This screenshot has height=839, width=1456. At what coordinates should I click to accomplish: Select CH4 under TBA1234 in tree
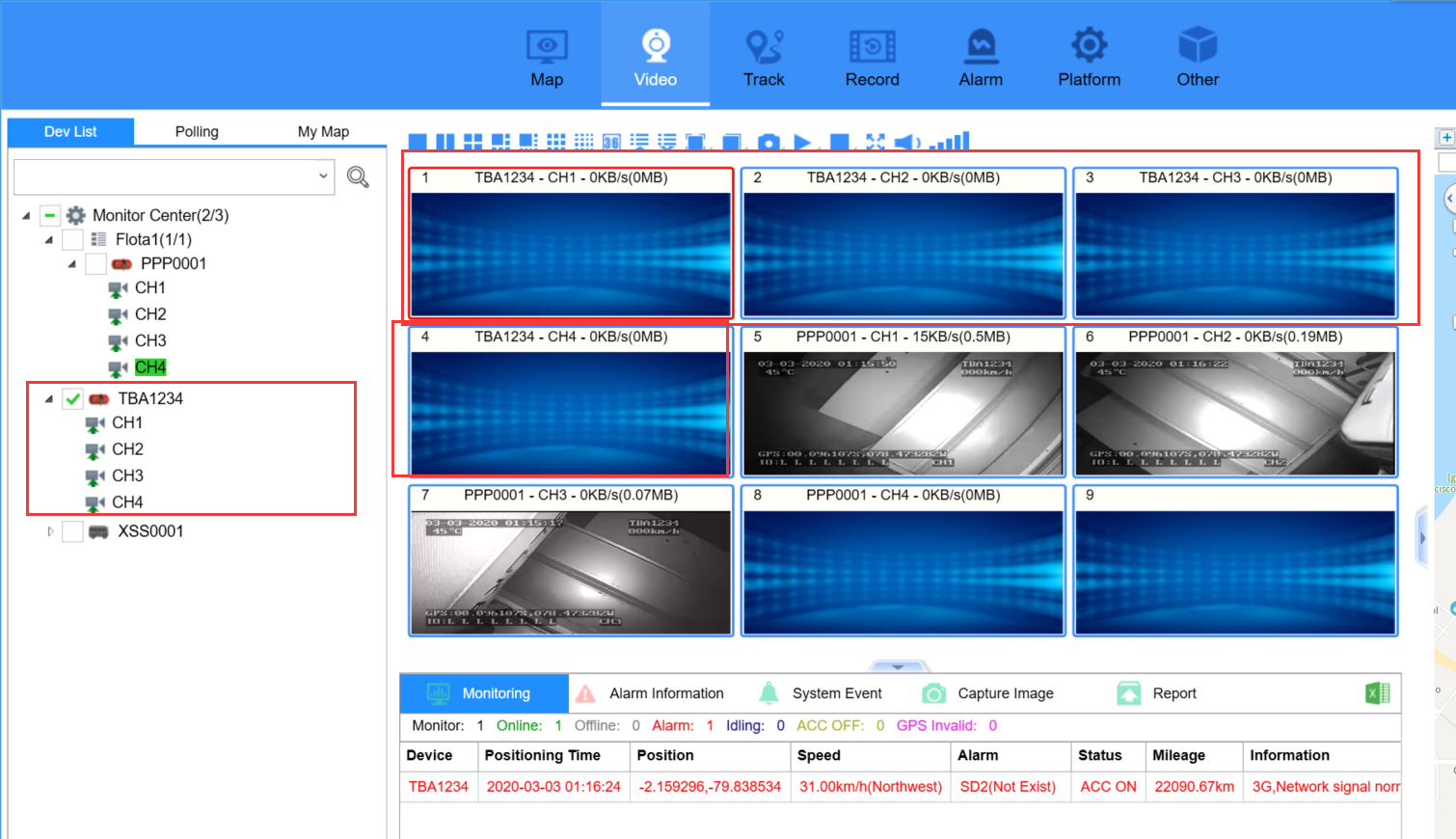pos(127,502)
